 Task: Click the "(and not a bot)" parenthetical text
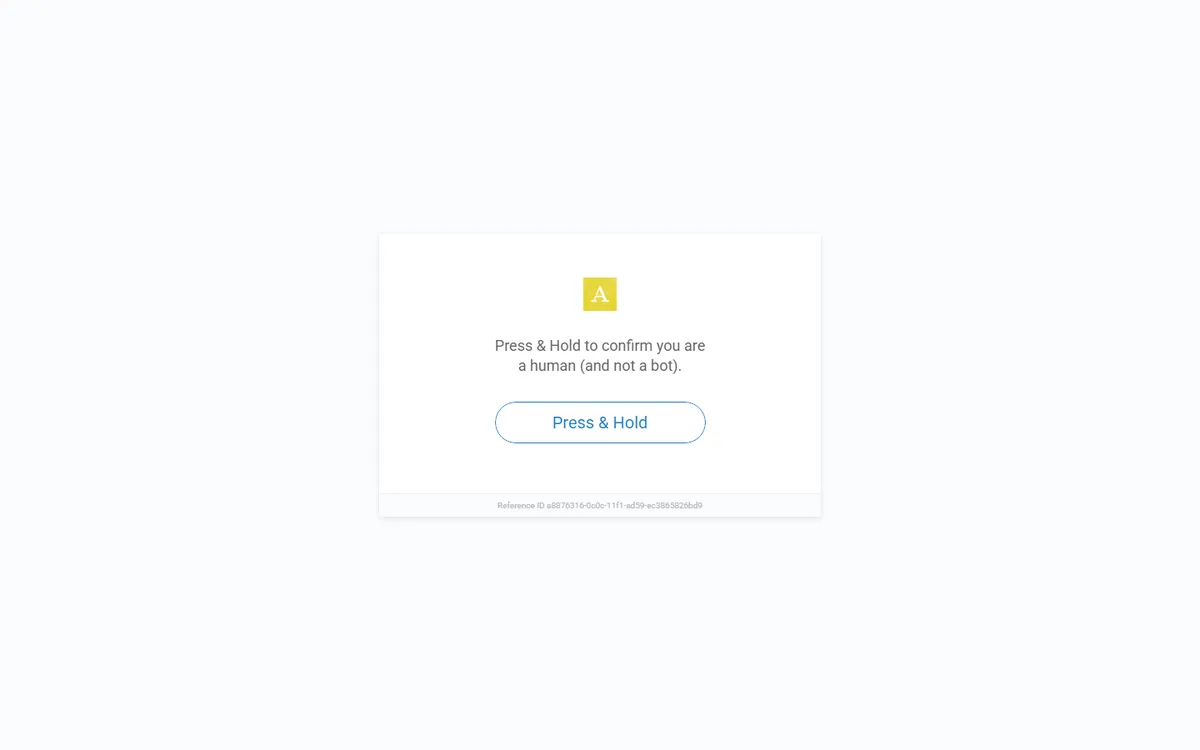point(631,366)
